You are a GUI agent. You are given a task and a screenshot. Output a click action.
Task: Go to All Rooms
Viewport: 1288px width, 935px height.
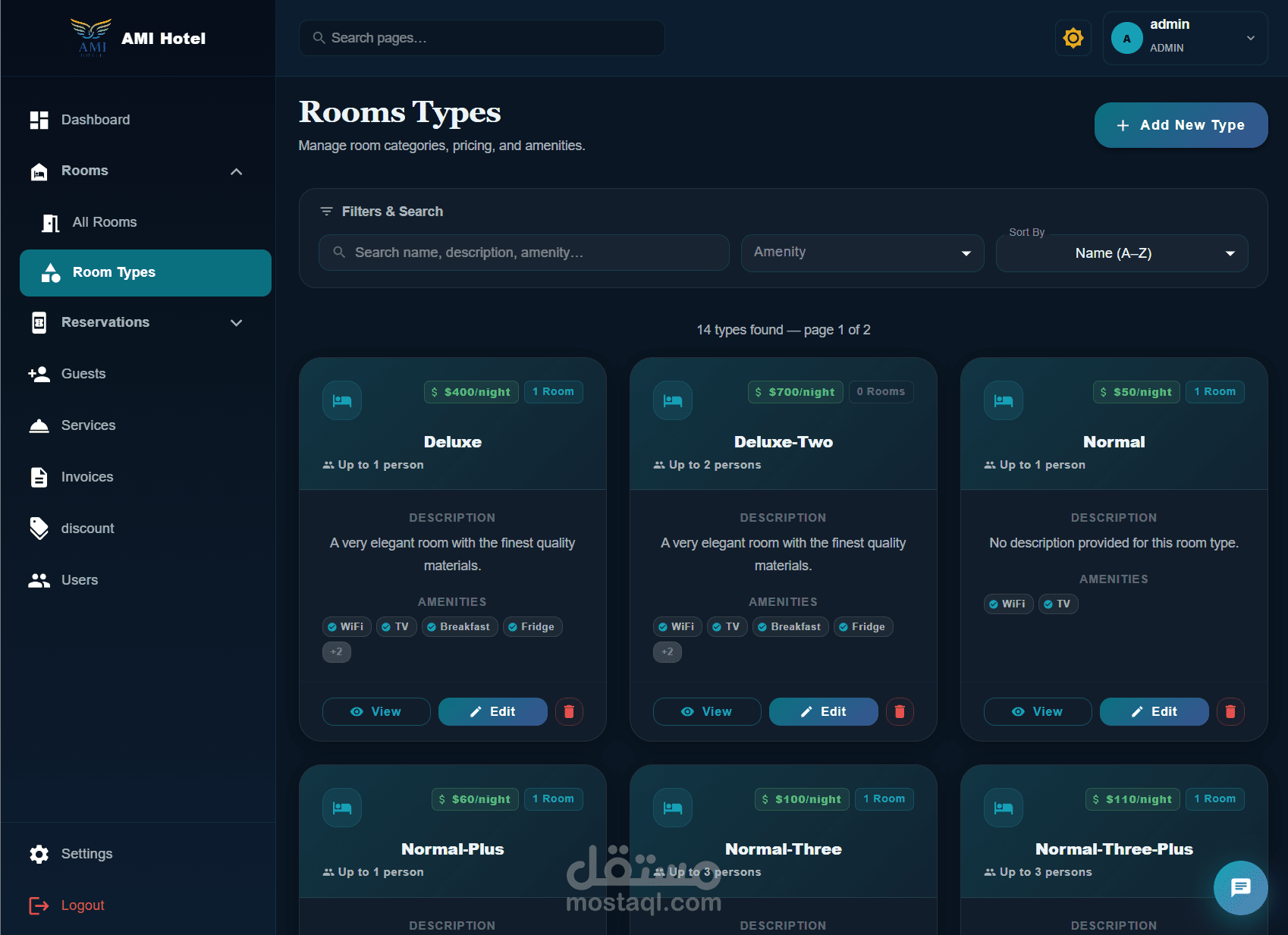[146, 222]
